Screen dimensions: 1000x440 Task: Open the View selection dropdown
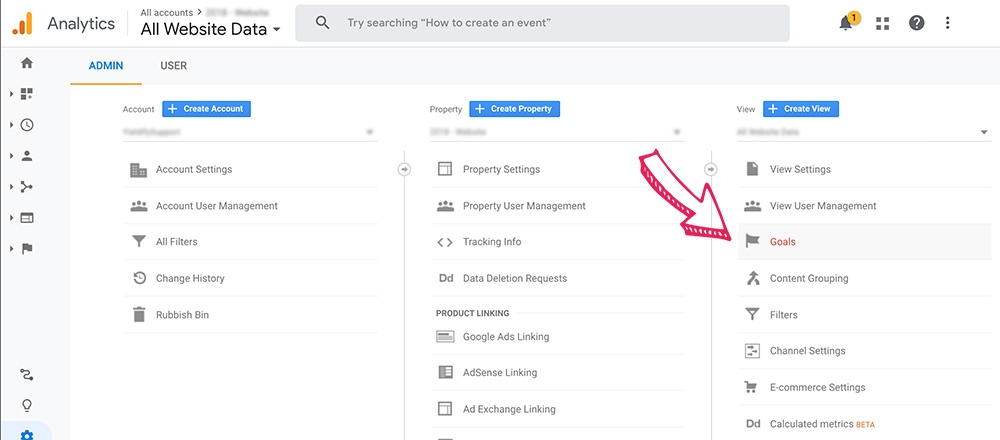(x=864, y=132)
